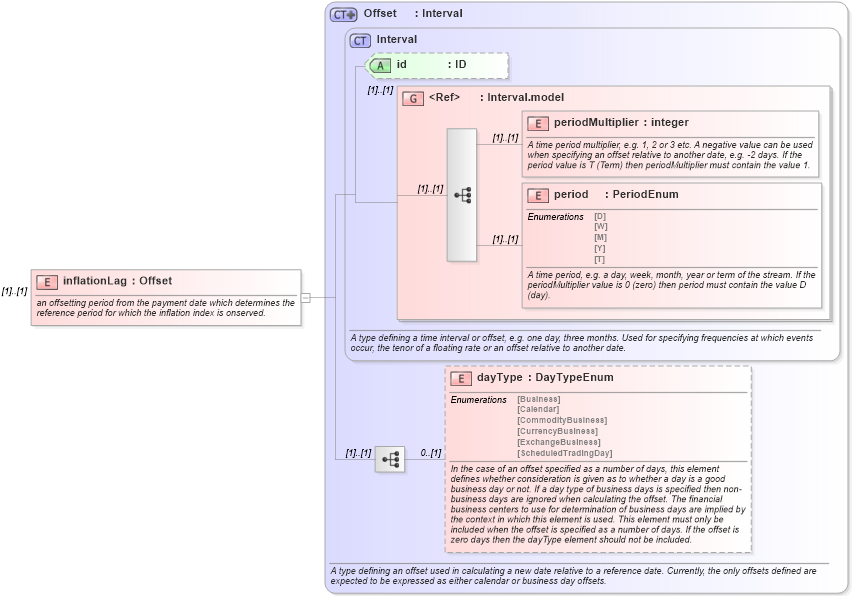The width and height of the screenshot is (852, 596).
Task: Click the Enumerations label in period box
Action: 555,217
